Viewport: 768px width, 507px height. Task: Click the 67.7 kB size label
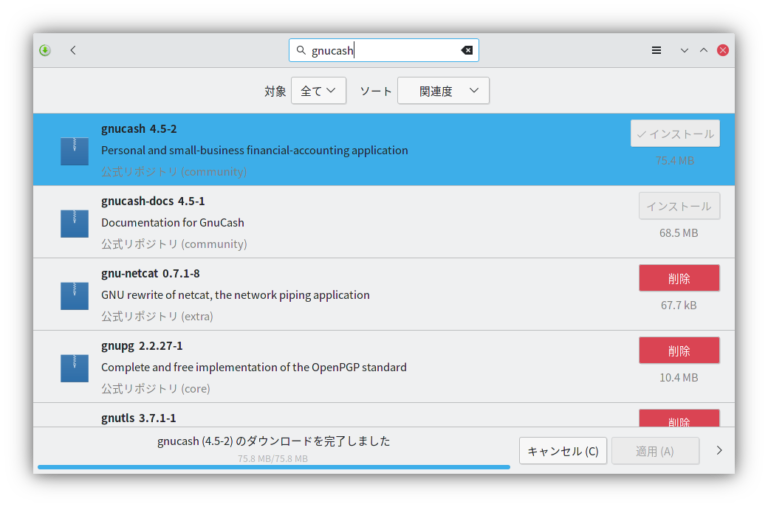679,305
